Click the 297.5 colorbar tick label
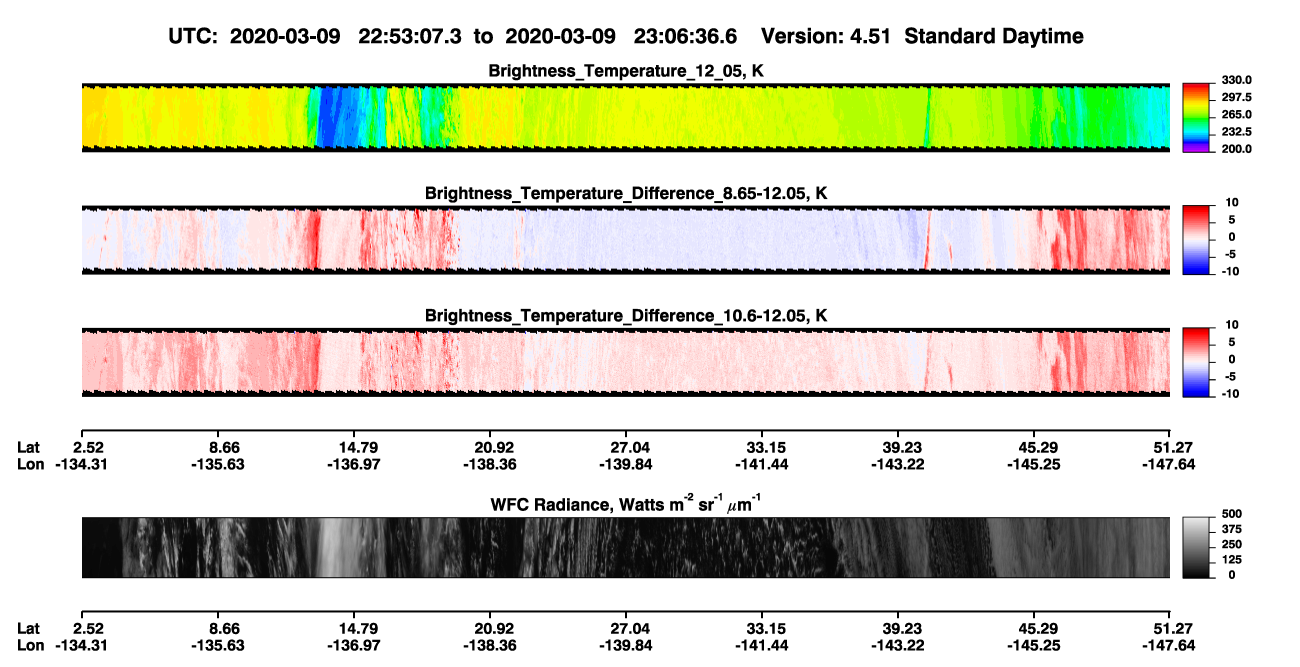The height and width of the screenshot is (667, 1300). [x=1236, y=97]
